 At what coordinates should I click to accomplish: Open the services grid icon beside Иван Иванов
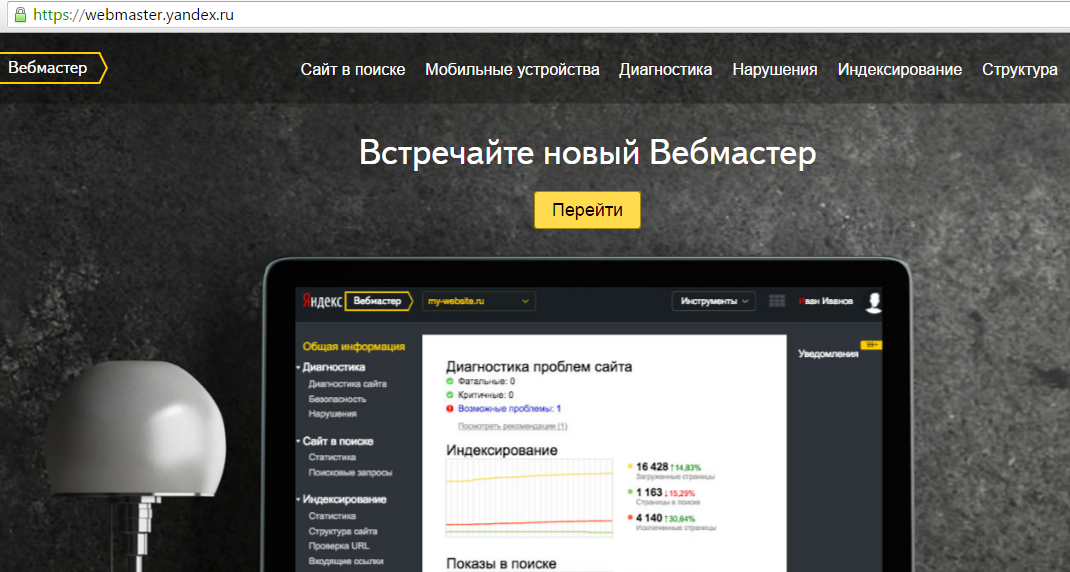click(777, 301)
